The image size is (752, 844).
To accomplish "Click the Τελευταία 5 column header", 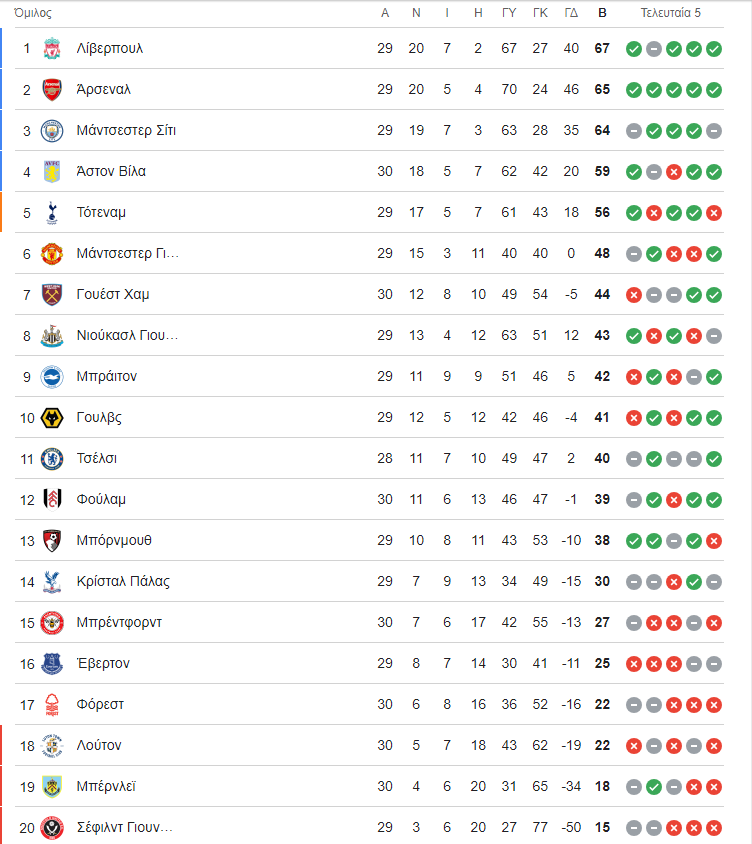I will pyautogui.click(x=670, y=13).
